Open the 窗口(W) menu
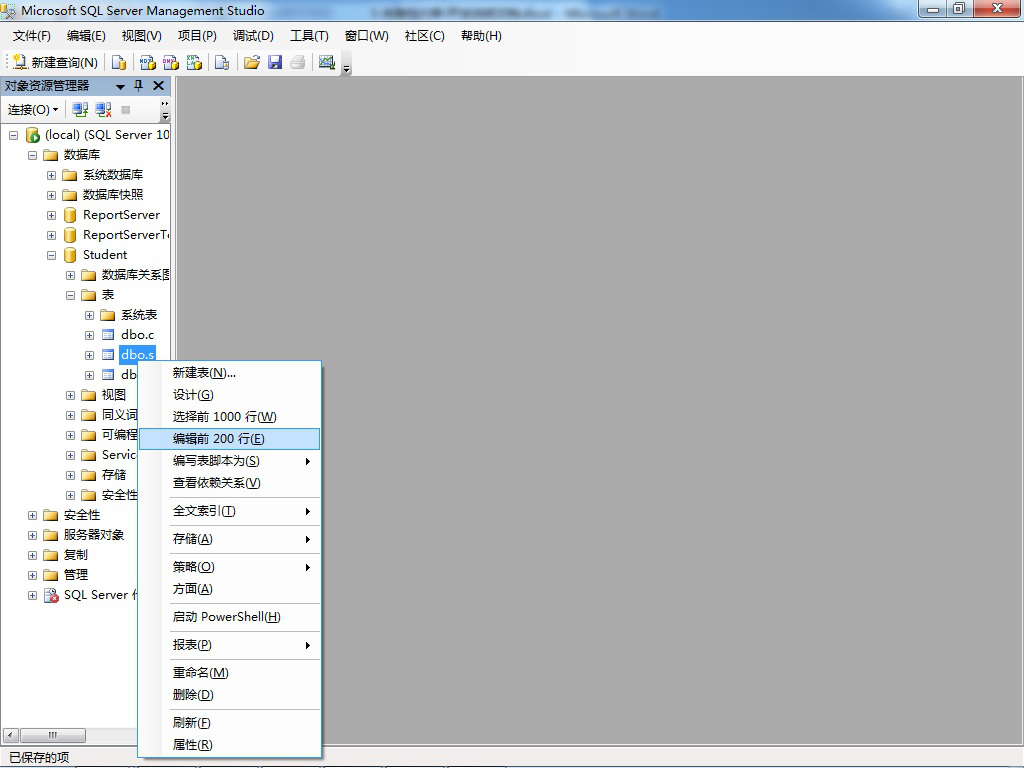The height and width of the screenshot is (768, 1024). (366, 36)
